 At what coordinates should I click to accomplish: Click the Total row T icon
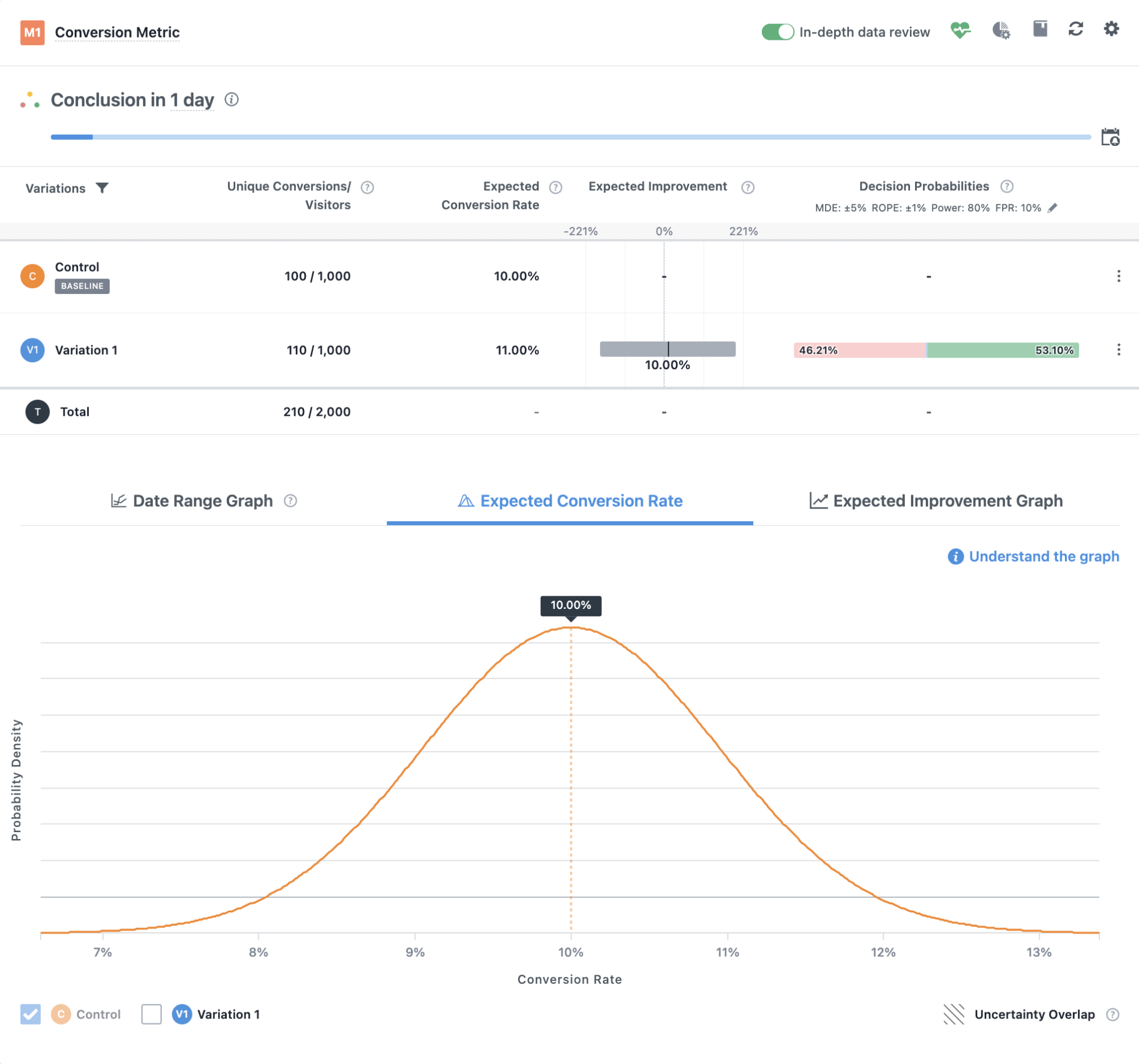pos(37,412)
